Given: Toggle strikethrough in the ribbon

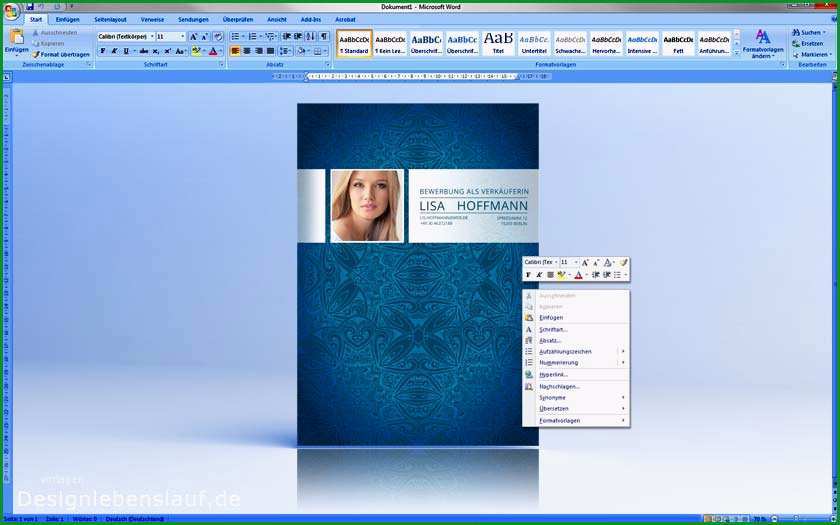Looking at the screenshot, I should 144,51.
